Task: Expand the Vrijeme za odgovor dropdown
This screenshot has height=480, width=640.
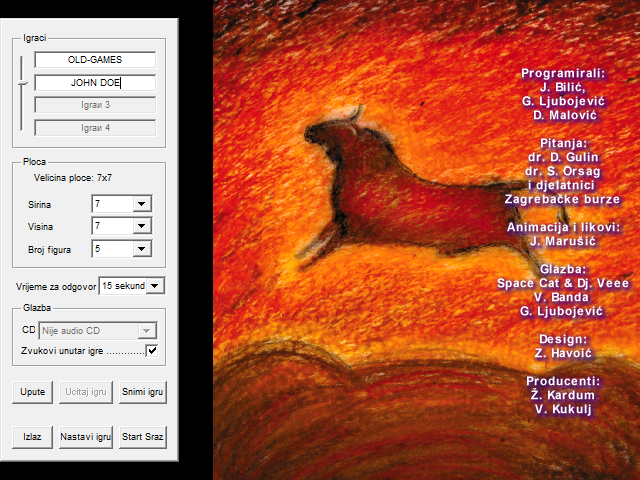Action: [155, 286]
